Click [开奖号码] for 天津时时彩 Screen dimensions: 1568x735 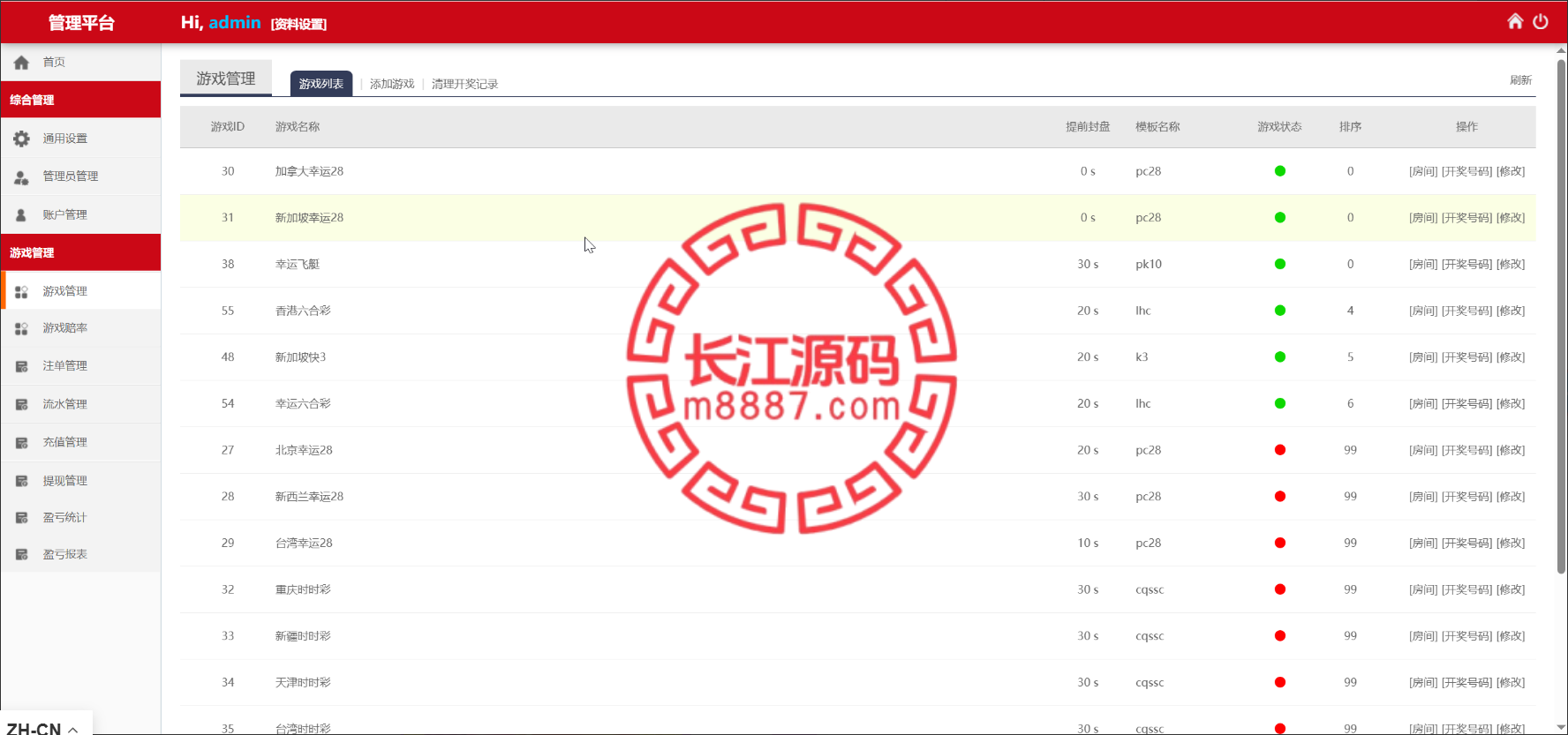[x=1467, y=682]
